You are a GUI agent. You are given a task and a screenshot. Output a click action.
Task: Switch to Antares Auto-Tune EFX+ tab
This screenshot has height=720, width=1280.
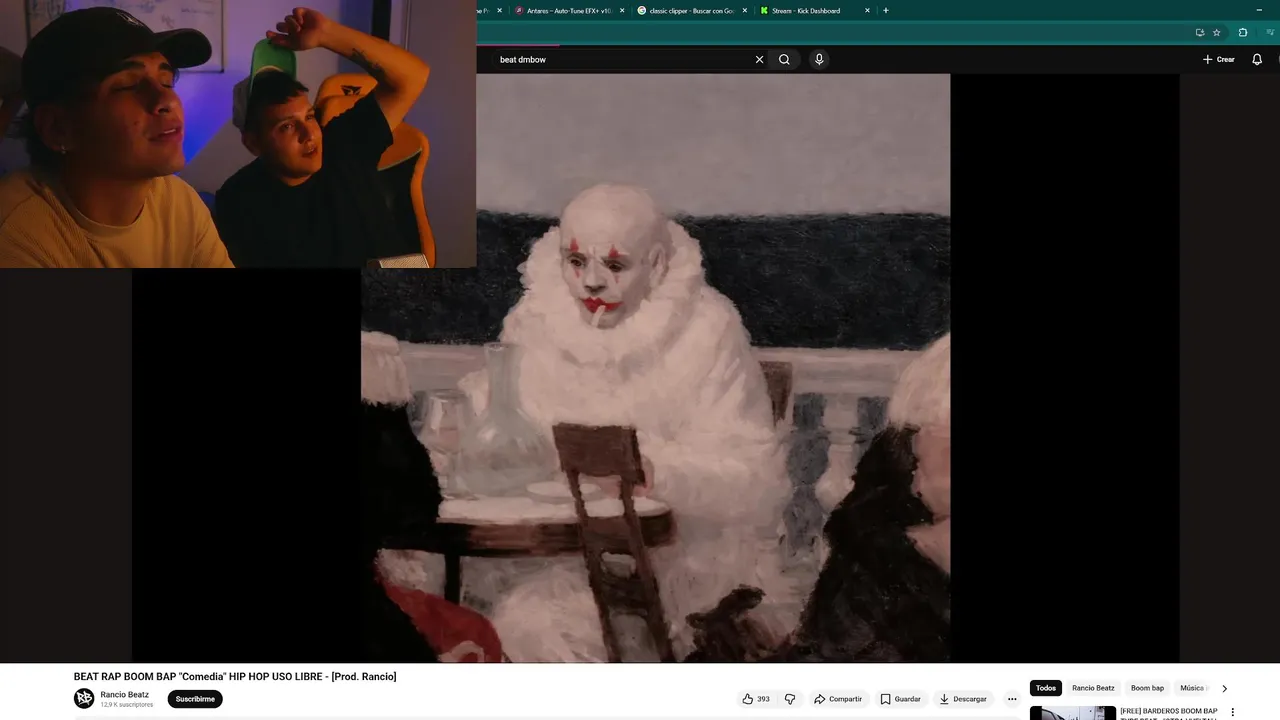(568, 10)
